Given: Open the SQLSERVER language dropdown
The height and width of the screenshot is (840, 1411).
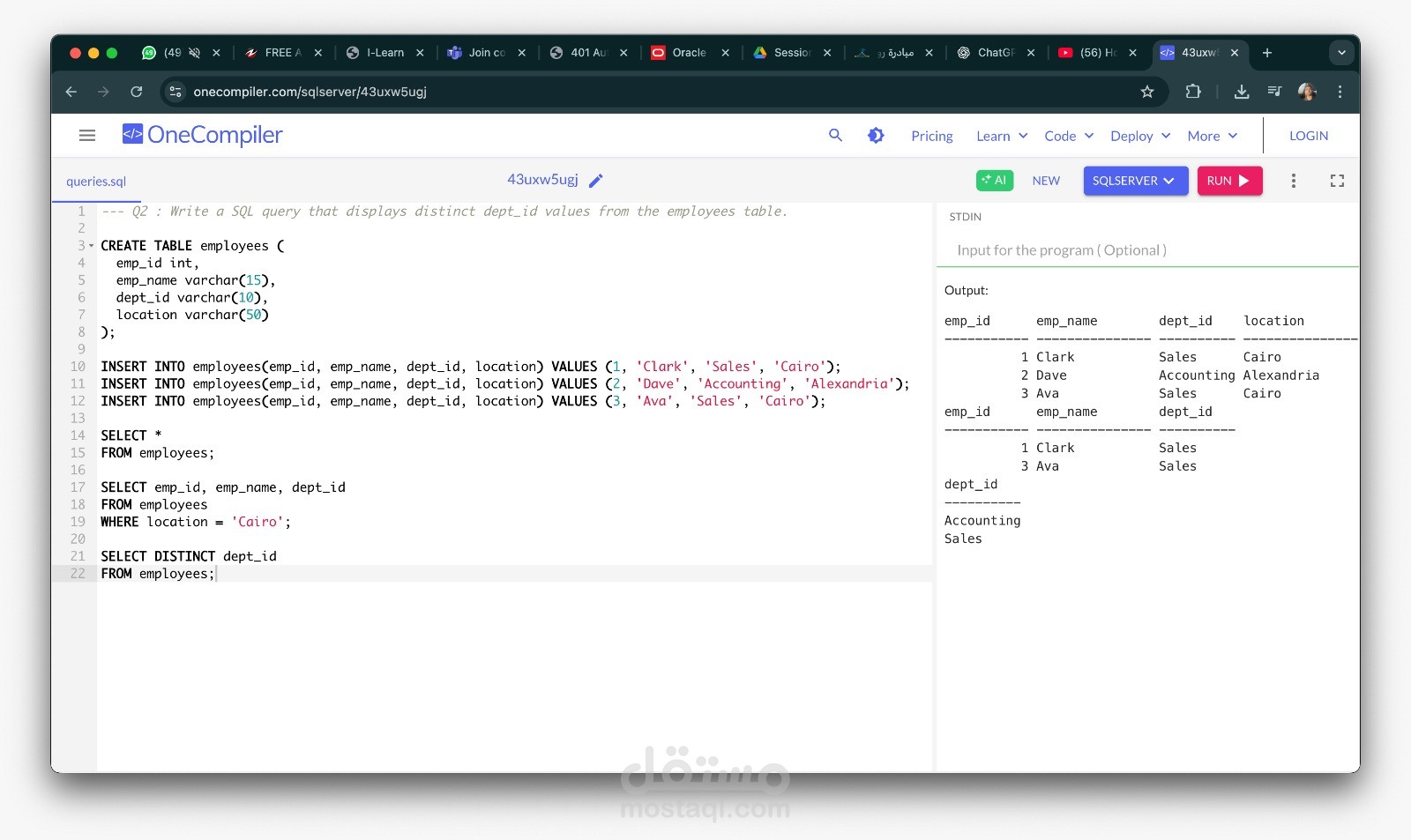Looking at the screenshot, I should 1136,181.
